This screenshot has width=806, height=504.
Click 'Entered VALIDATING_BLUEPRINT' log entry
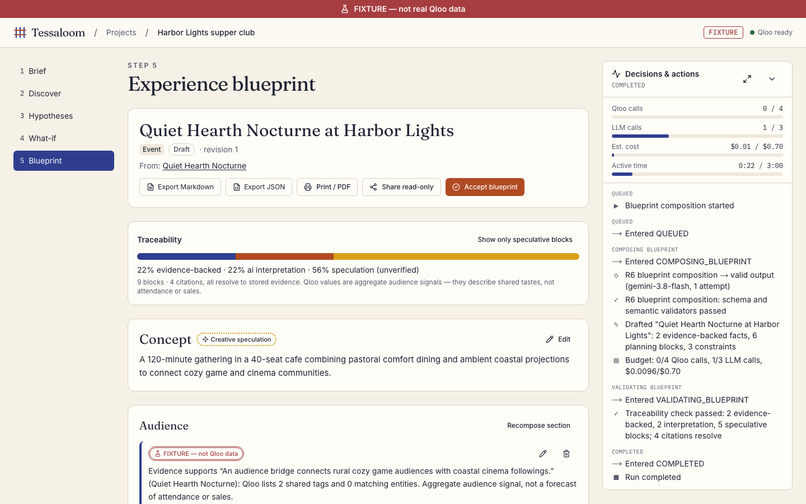[686, 400]
